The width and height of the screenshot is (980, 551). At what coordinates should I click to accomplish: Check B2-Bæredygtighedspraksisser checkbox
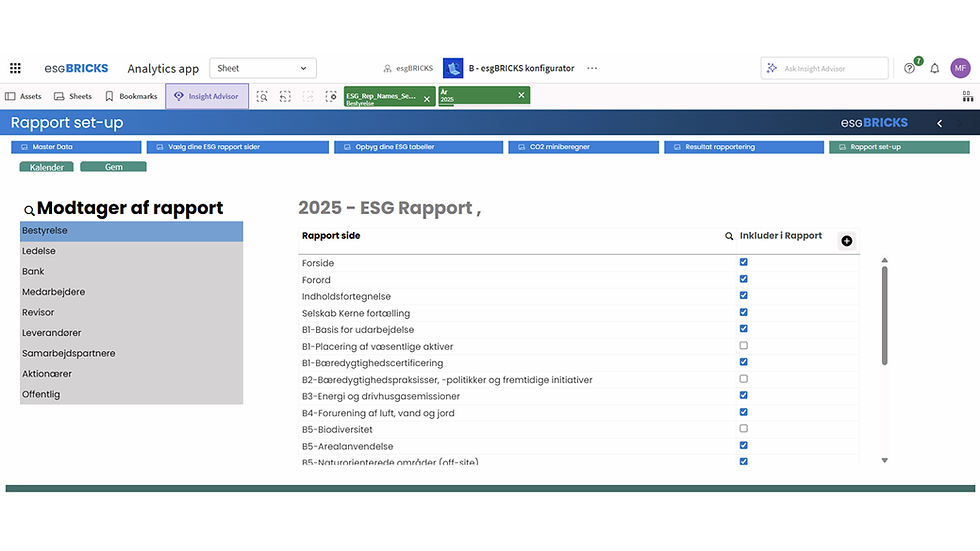pyautogui.click(x=744, y=379)
